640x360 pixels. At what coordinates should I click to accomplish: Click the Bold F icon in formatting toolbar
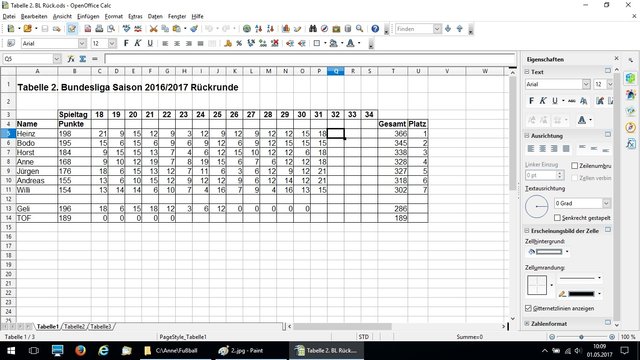coord(126,43)
